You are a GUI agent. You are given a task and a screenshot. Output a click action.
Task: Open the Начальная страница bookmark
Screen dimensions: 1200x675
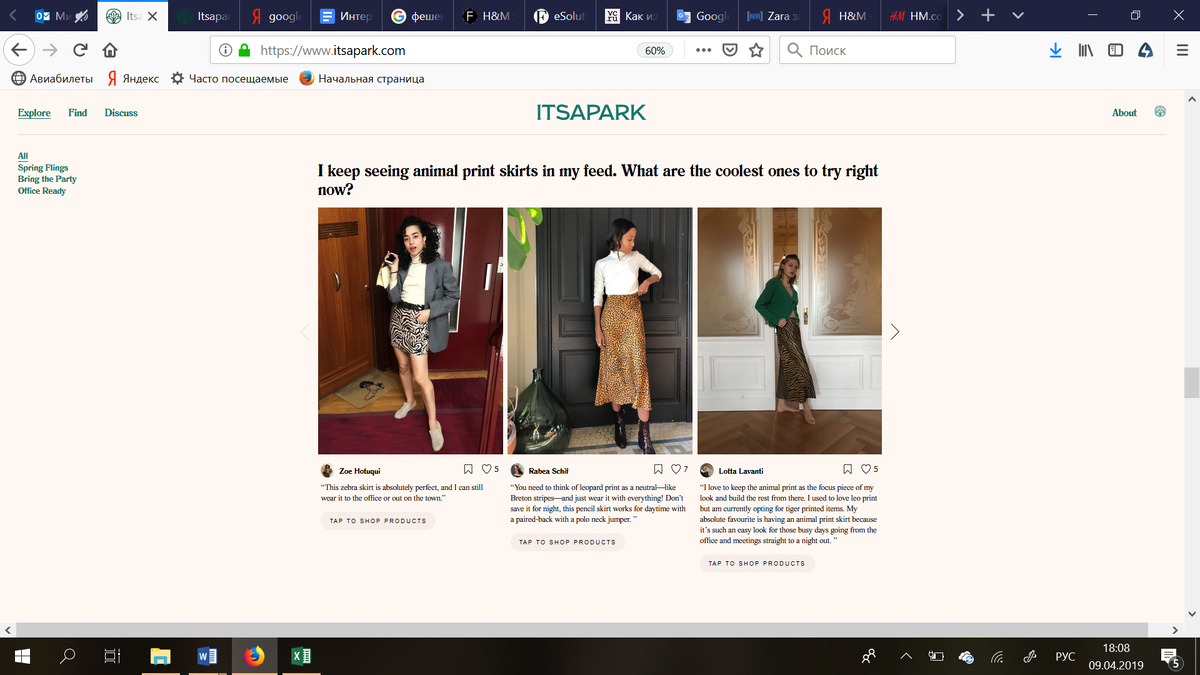tap(361, 78)
